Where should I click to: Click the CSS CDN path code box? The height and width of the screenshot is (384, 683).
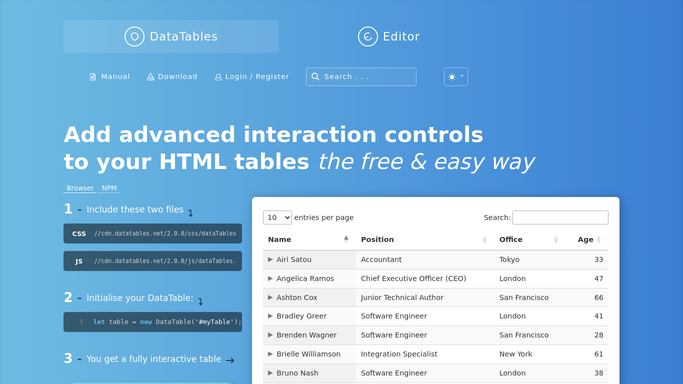[152, 233]
